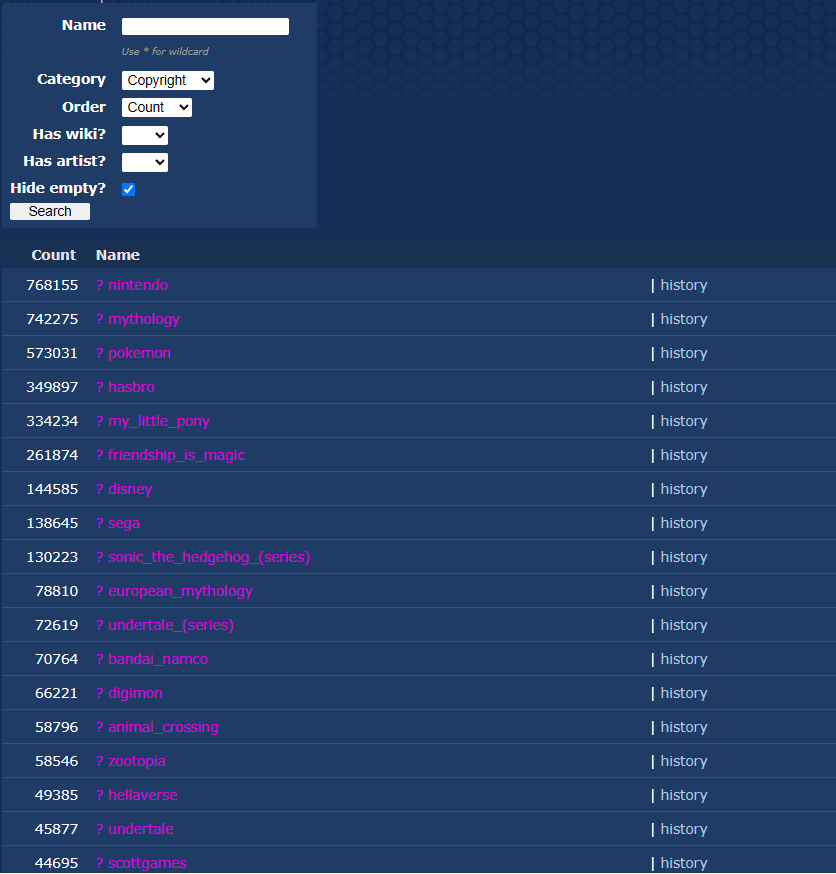Open the hasbro tag link

(131, 387)
